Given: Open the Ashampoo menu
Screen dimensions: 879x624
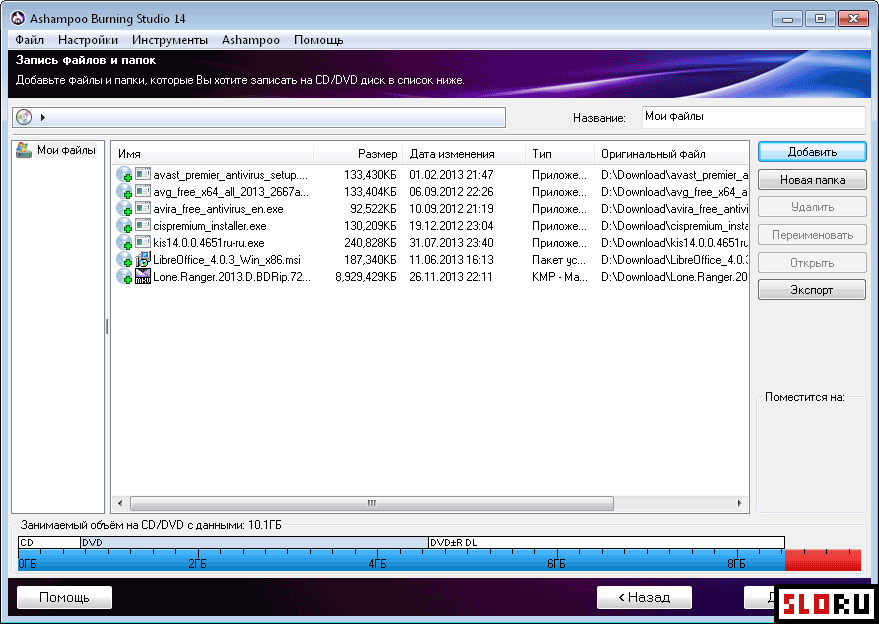Looking at the screenshot, I should (251, 40).
